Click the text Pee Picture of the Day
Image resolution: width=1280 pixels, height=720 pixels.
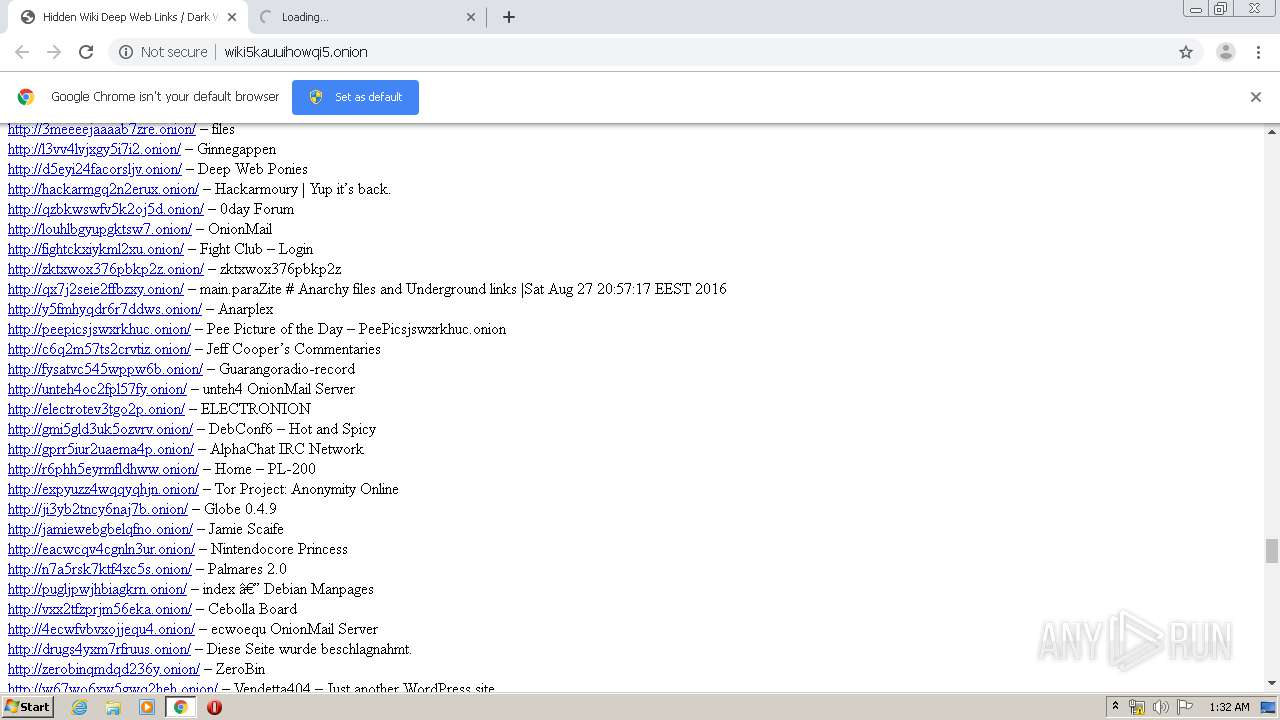point(275,329)
